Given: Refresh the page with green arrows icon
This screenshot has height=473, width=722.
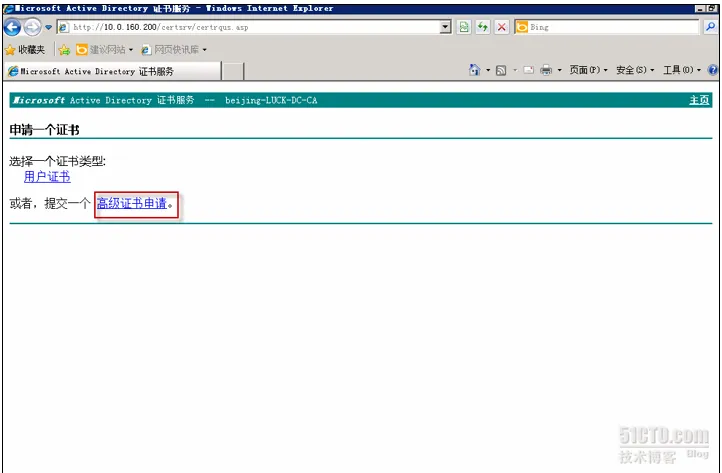Looking at the screenshot, I should (x=483, y=27).
